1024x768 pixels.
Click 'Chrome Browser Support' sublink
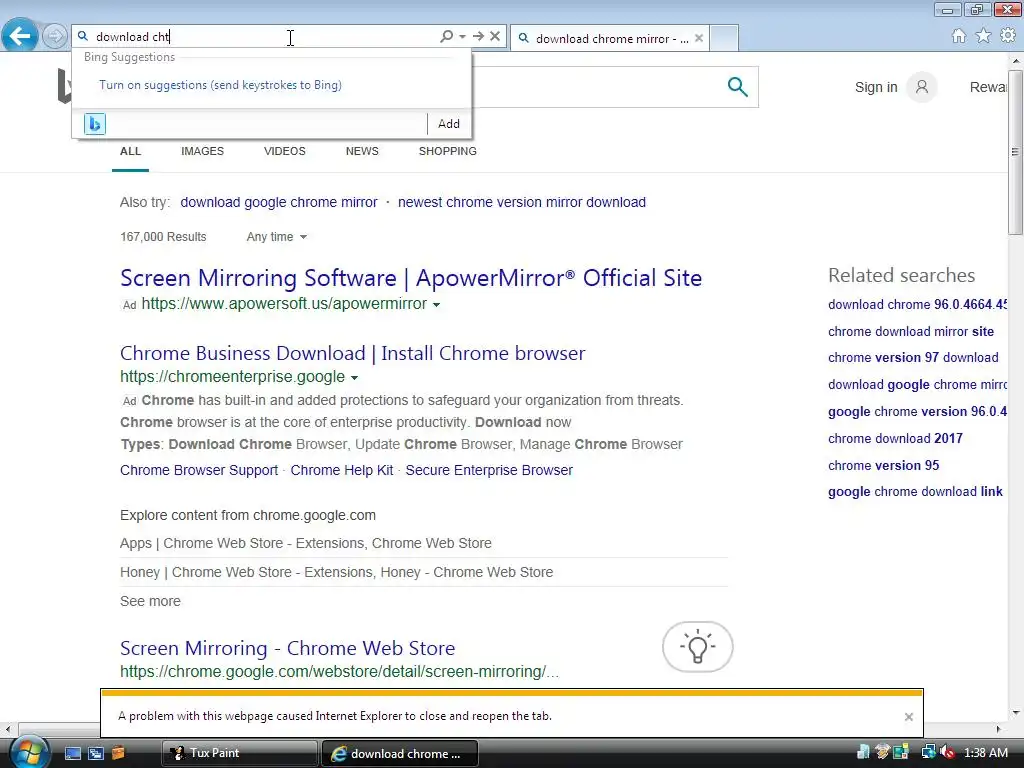199,470
